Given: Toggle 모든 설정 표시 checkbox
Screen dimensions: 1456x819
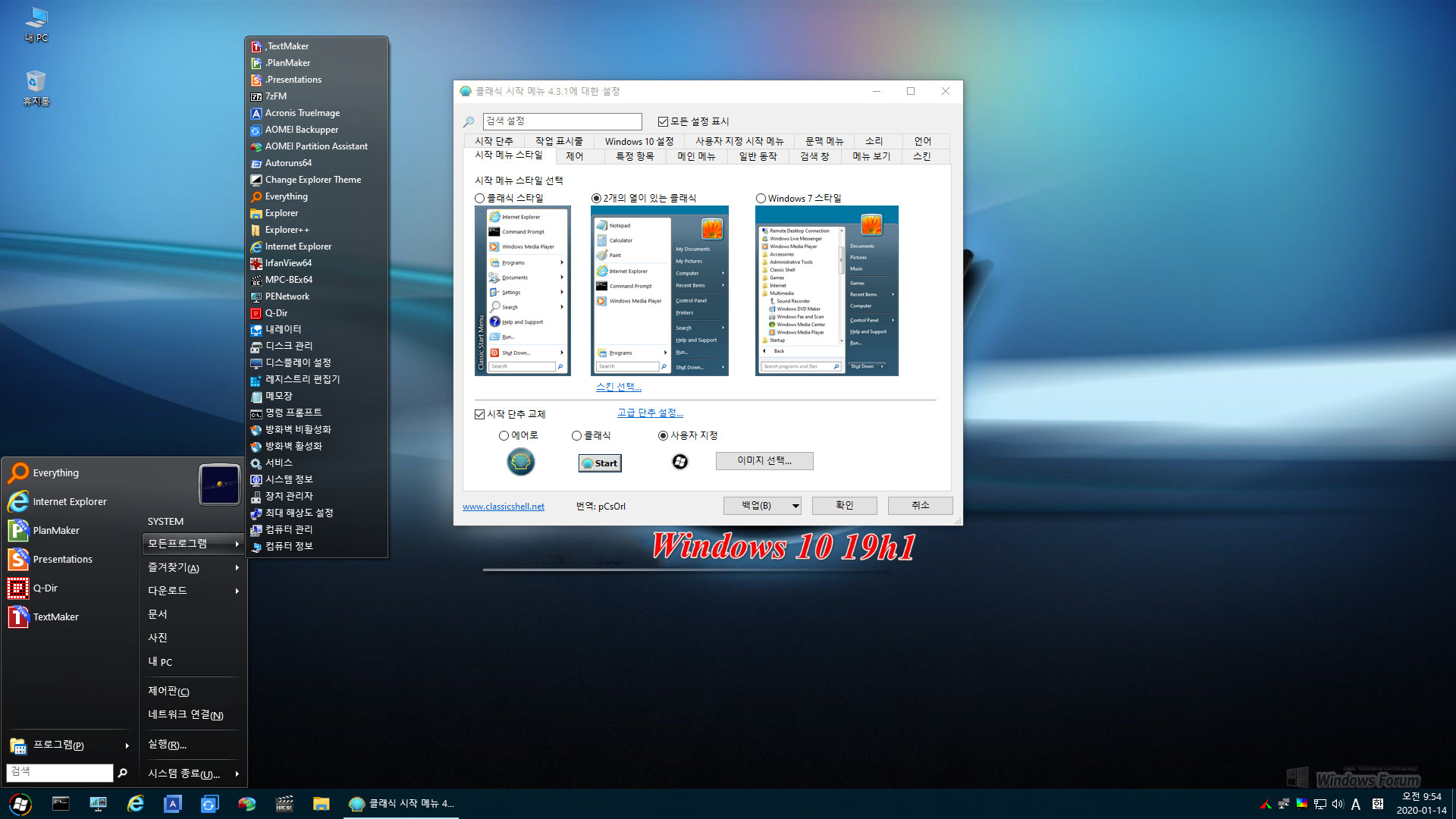Looking at the screenshot, I should pos(663,121).
